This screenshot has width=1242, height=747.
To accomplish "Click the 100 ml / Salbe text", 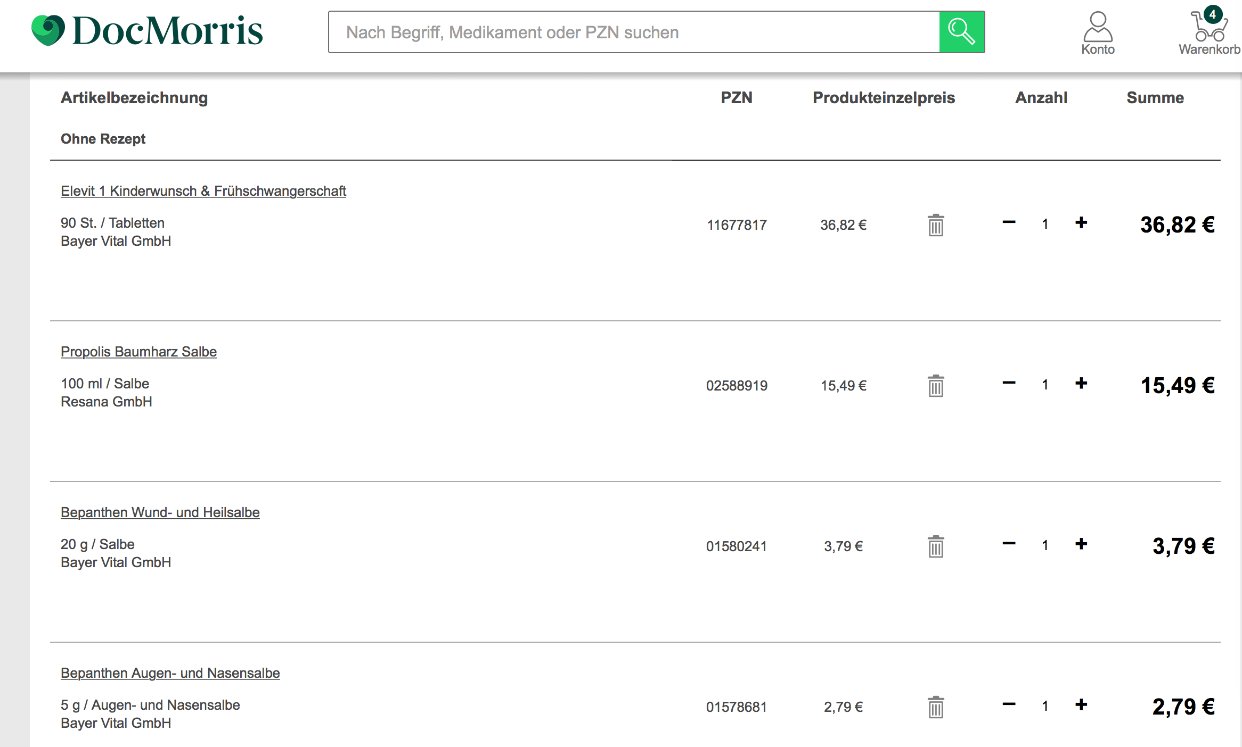I will coord(105,384).
